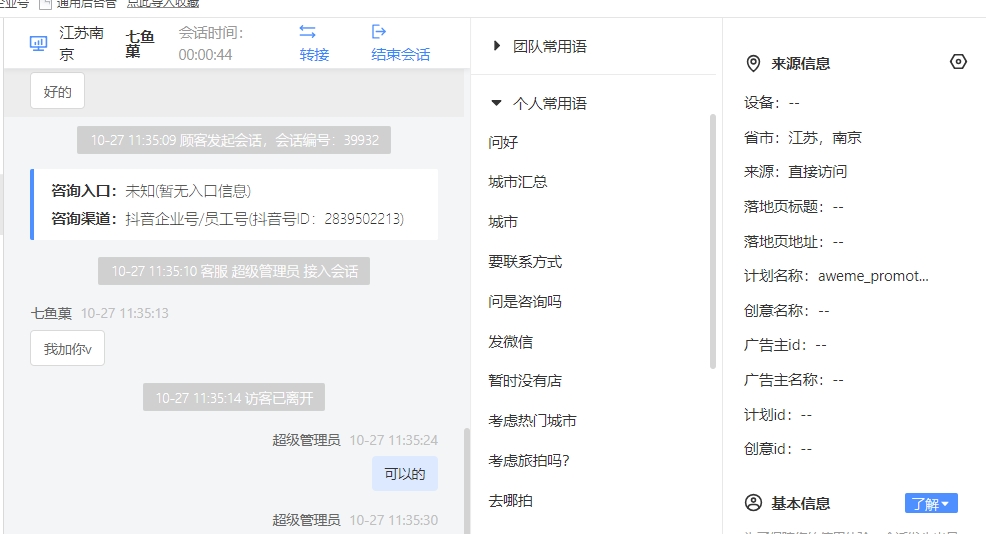Image resolution: width=986 pixels, height=534 pixels.
Task: Click the chat history scrollbar
Action: tap(467, 481)
